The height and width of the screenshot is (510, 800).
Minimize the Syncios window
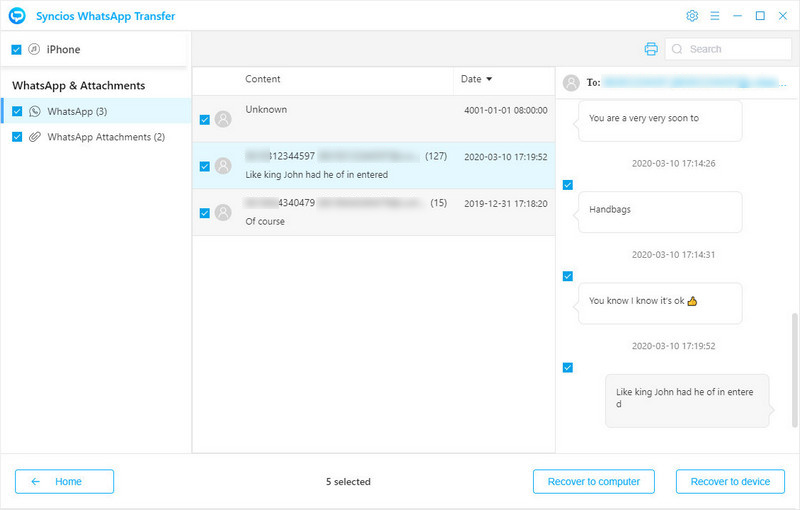(737, 16)
